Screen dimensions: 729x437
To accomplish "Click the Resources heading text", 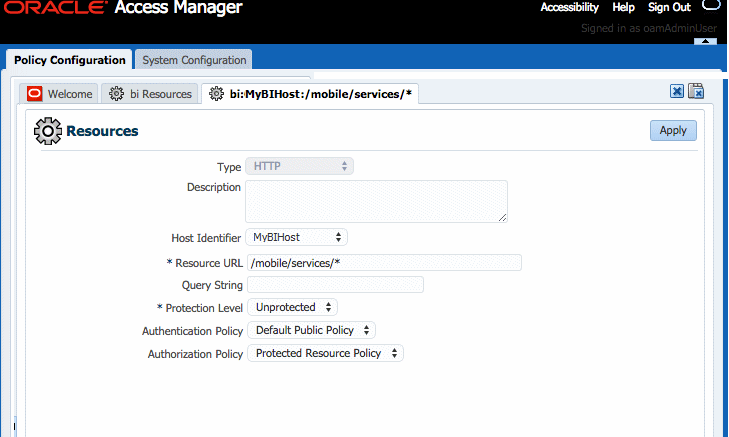I will pyautogui.click(x=102, y=131).
